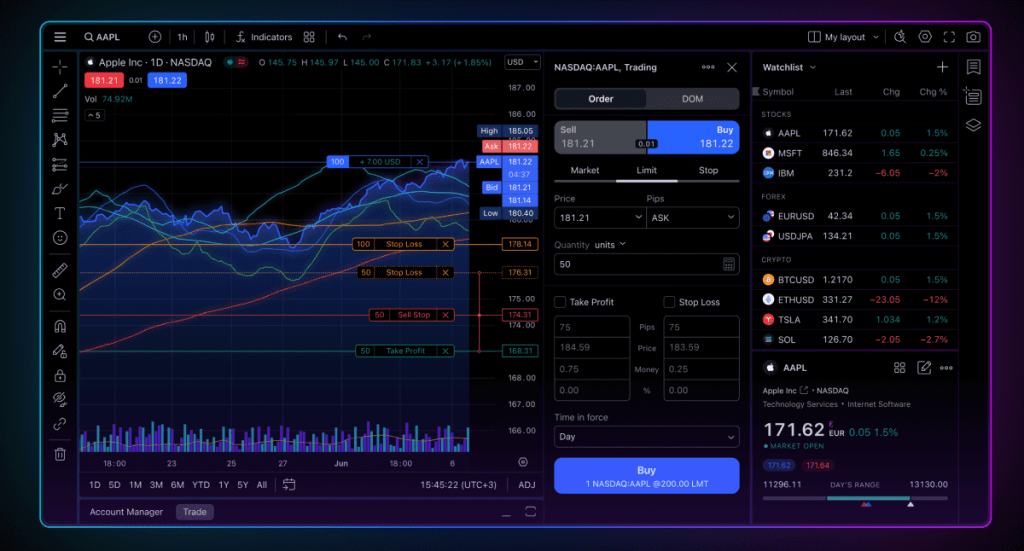Expand the Pips ASK dropdown
The image size is (1024, 551).
[x=692, y=216]
